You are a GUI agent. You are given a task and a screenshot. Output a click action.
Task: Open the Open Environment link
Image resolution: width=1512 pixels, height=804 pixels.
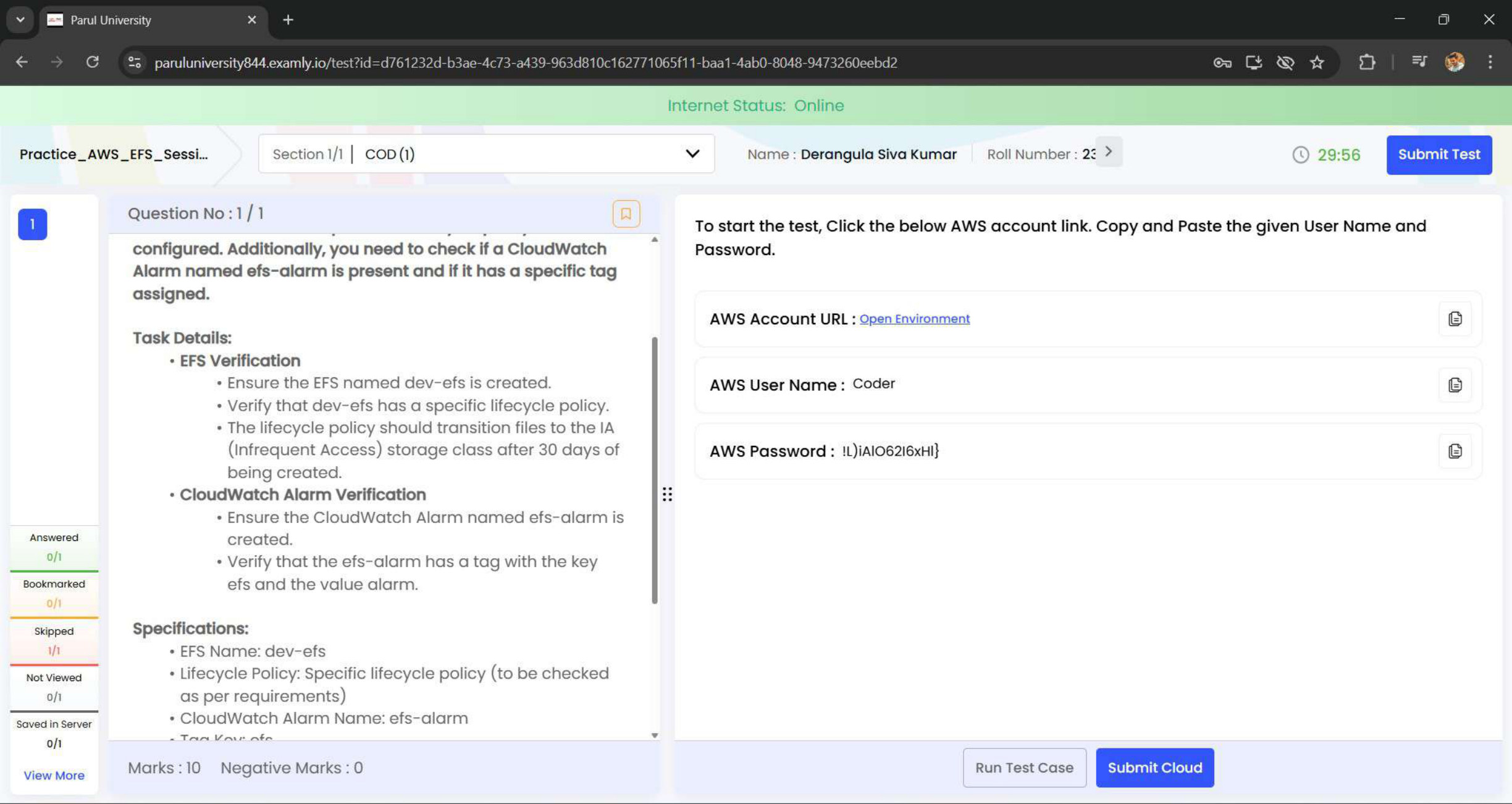(x=914, y=319)
